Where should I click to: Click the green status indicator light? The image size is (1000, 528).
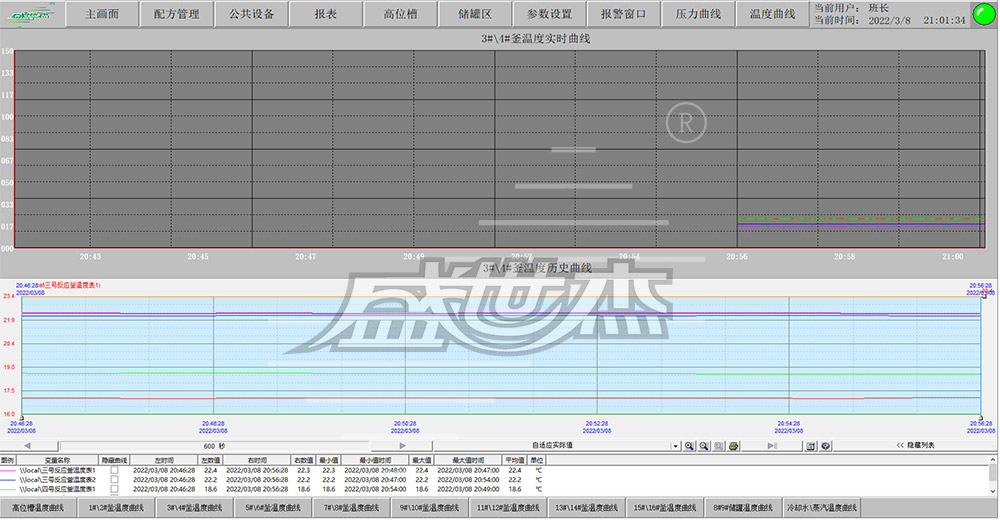click(x=983, y=14)
